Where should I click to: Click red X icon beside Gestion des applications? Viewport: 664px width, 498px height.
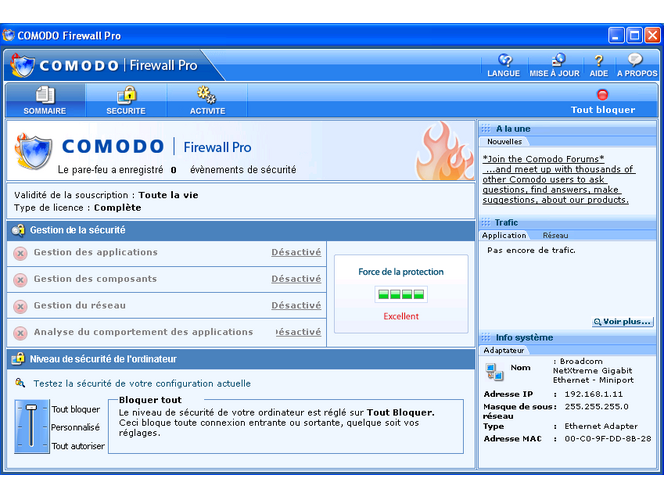coord(20,254)
